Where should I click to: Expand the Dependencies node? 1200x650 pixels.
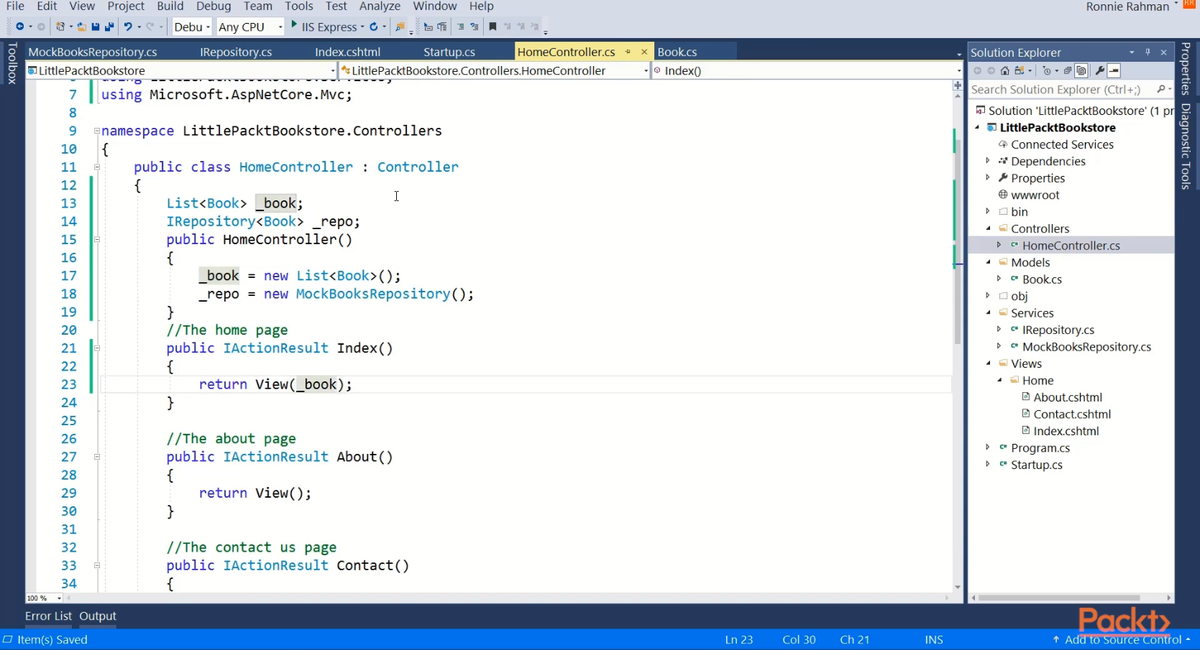[989, 161]
